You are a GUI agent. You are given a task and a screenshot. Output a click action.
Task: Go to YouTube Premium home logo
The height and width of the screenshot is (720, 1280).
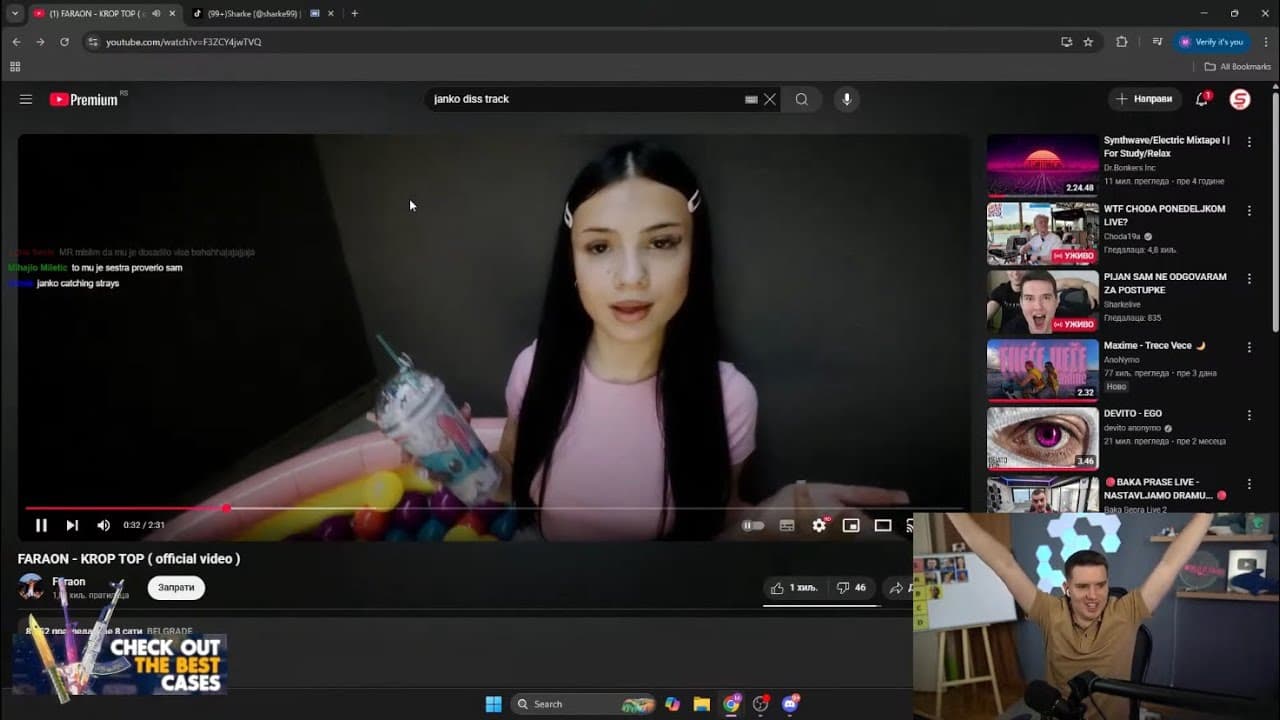84,99
